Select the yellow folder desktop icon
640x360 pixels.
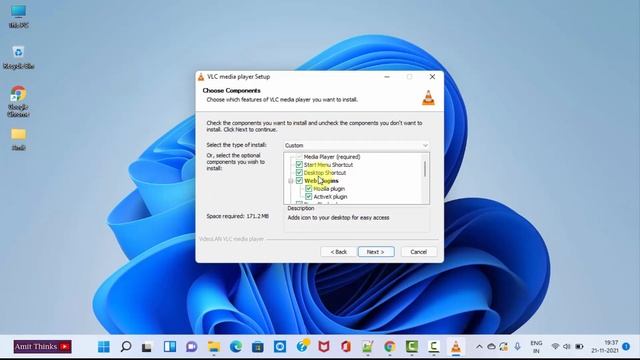[x=18, y=139]
